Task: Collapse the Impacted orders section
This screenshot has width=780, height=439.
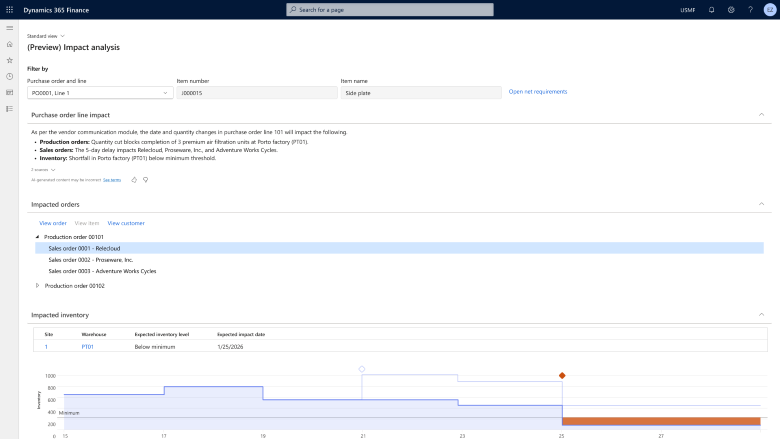Action: pos(761,204)
